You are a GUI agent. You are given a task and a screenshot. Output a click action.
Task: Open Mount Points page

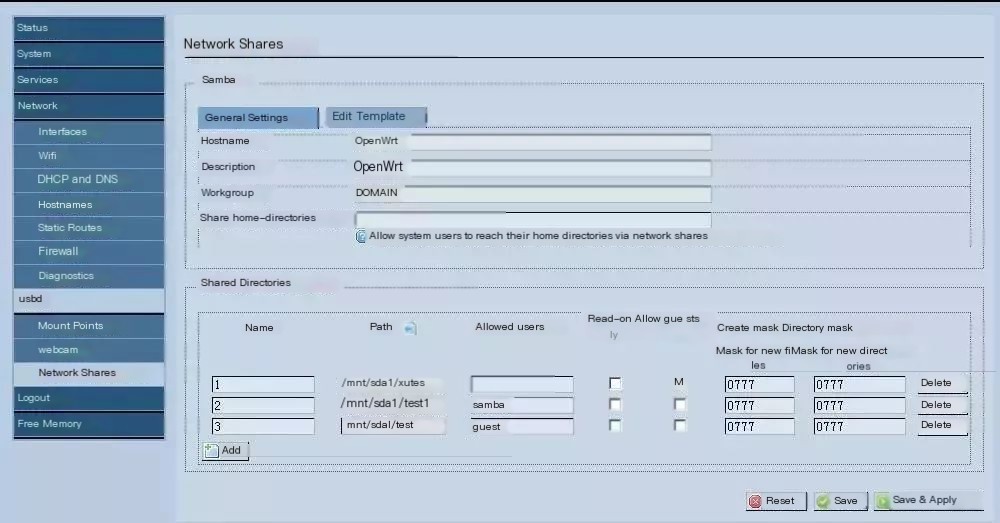89,326
